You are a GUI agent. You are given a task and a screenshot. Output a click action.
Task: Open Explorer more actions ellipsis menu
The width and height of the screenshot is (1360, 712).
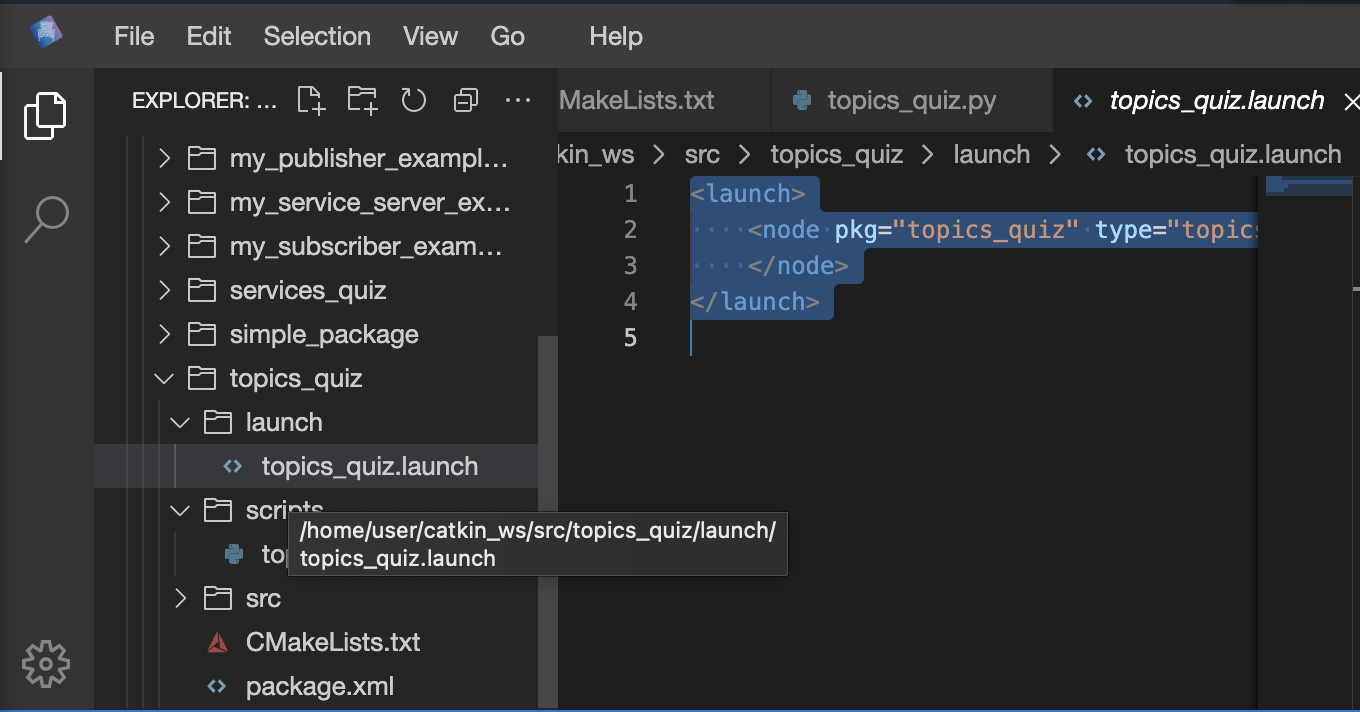pos(517,100)
